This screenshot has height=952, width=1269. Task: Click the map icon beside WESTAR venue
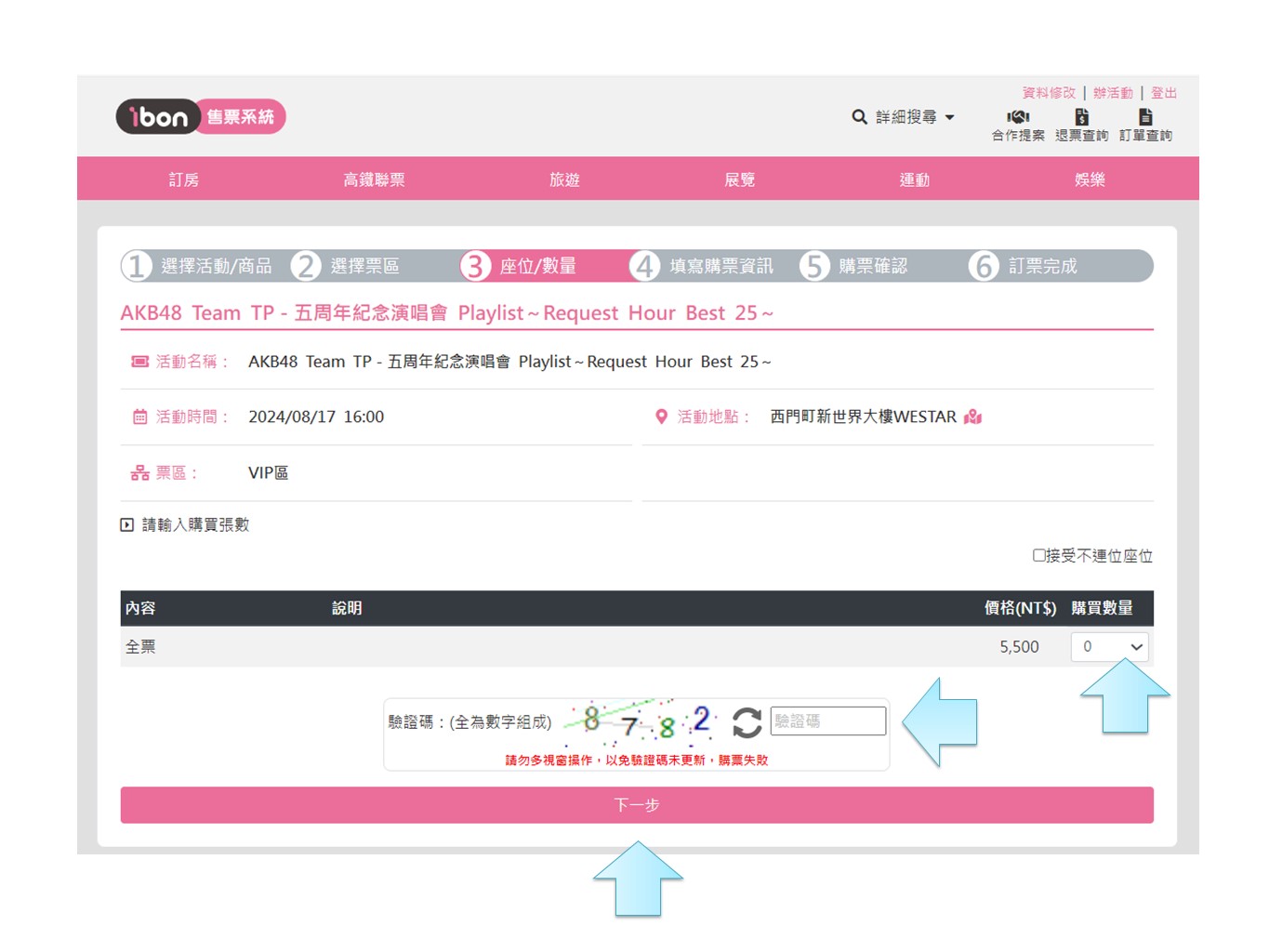973,416
